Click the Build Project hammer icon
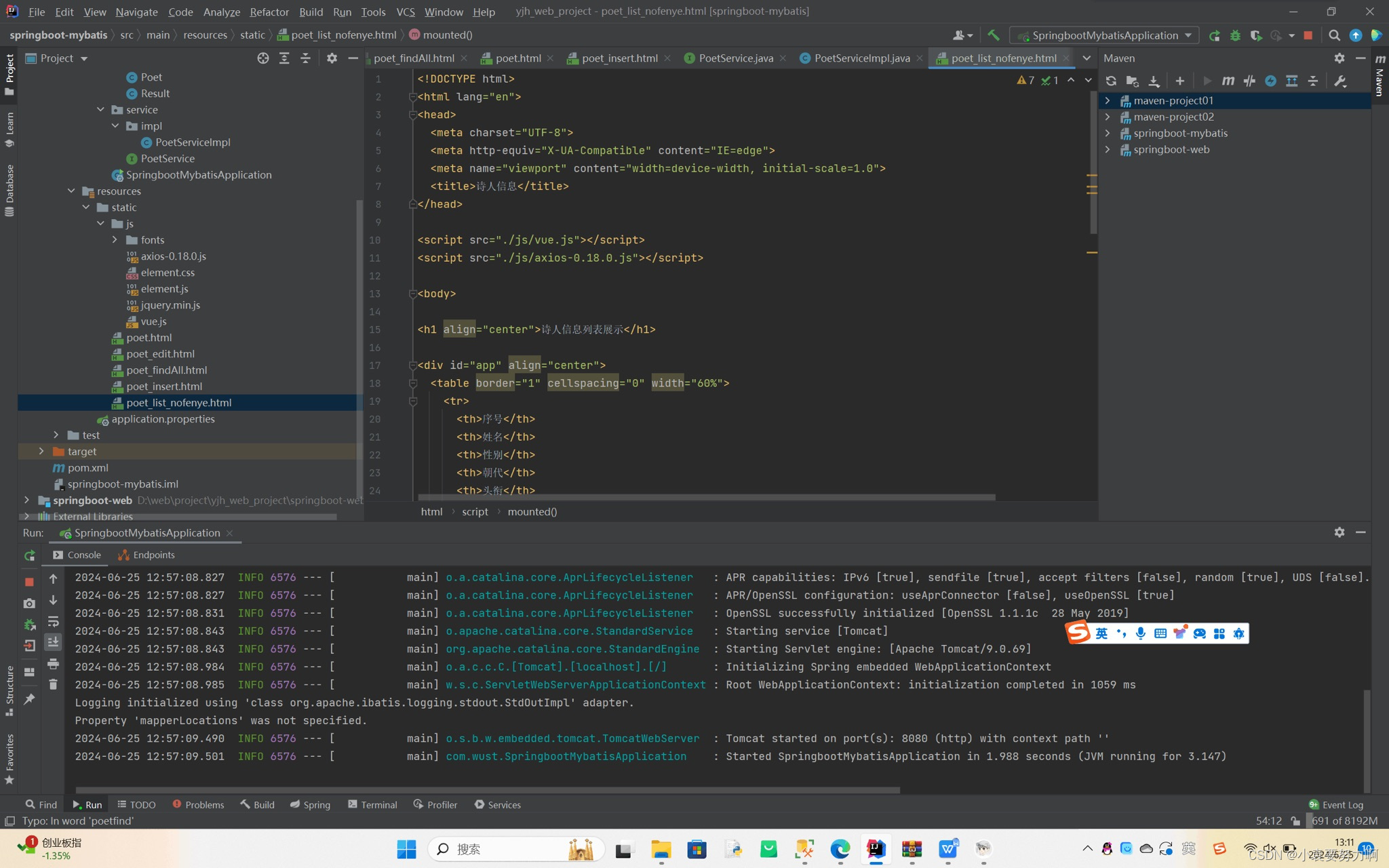This screenshot has height=868, width=1389. click(x=994, y=35)
